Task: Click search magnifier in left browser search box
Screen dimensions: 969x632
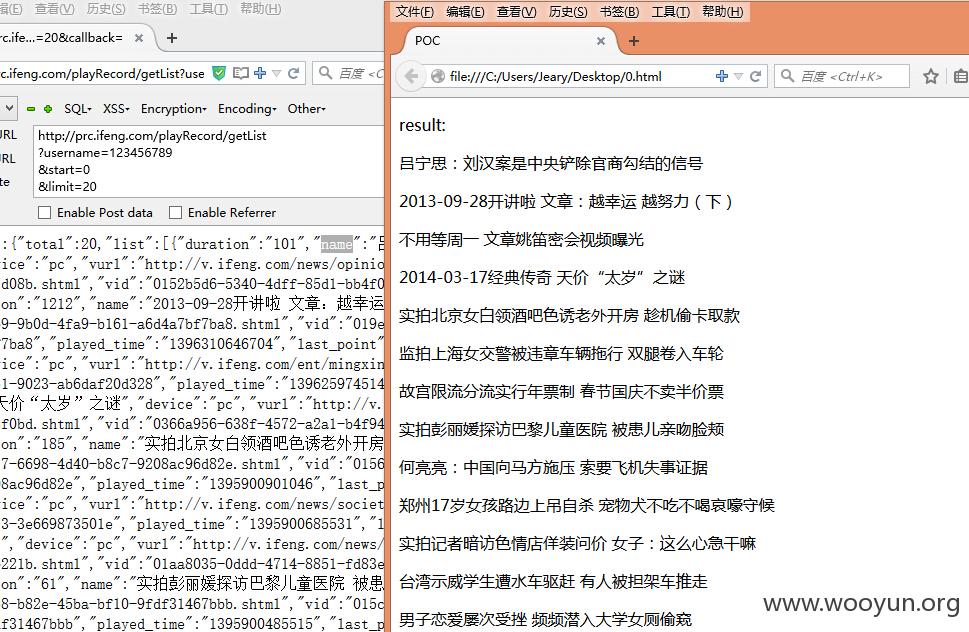Action: tap(325, 74)
